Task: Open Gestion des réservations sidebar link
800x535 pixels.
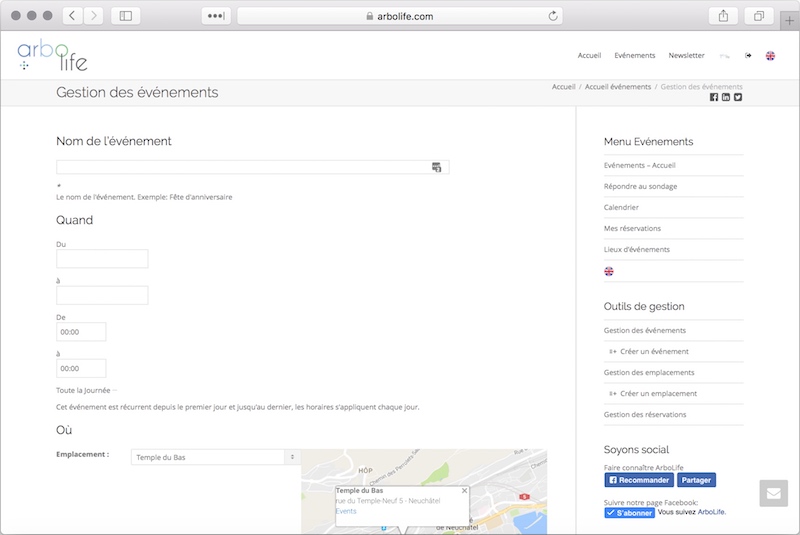Action: click(644, 414)
